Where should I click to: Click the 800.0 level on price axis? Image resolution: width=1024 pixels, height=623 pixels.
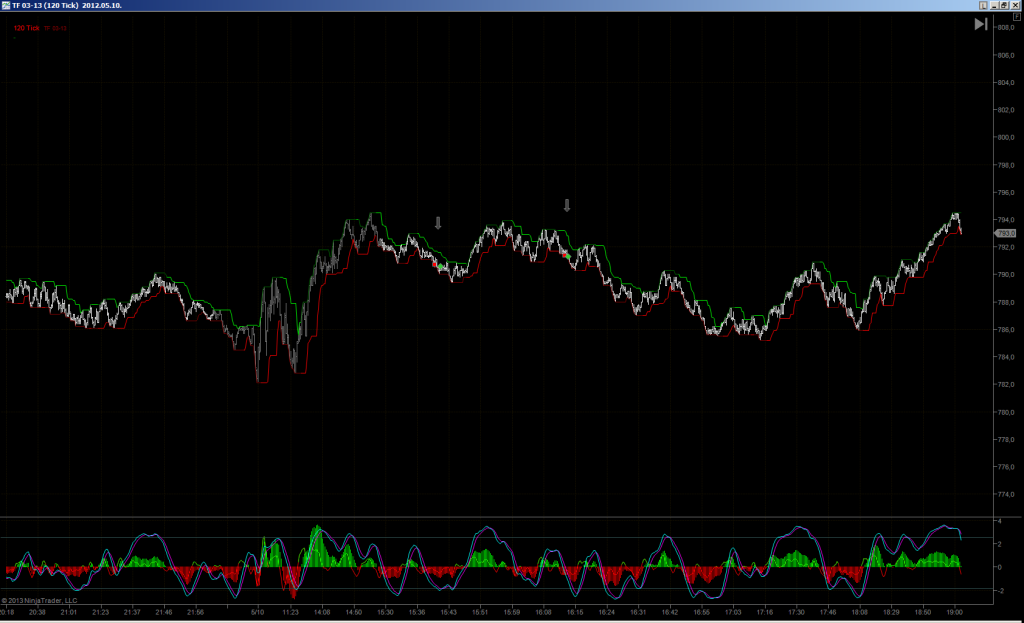[x=1006, y=138]
